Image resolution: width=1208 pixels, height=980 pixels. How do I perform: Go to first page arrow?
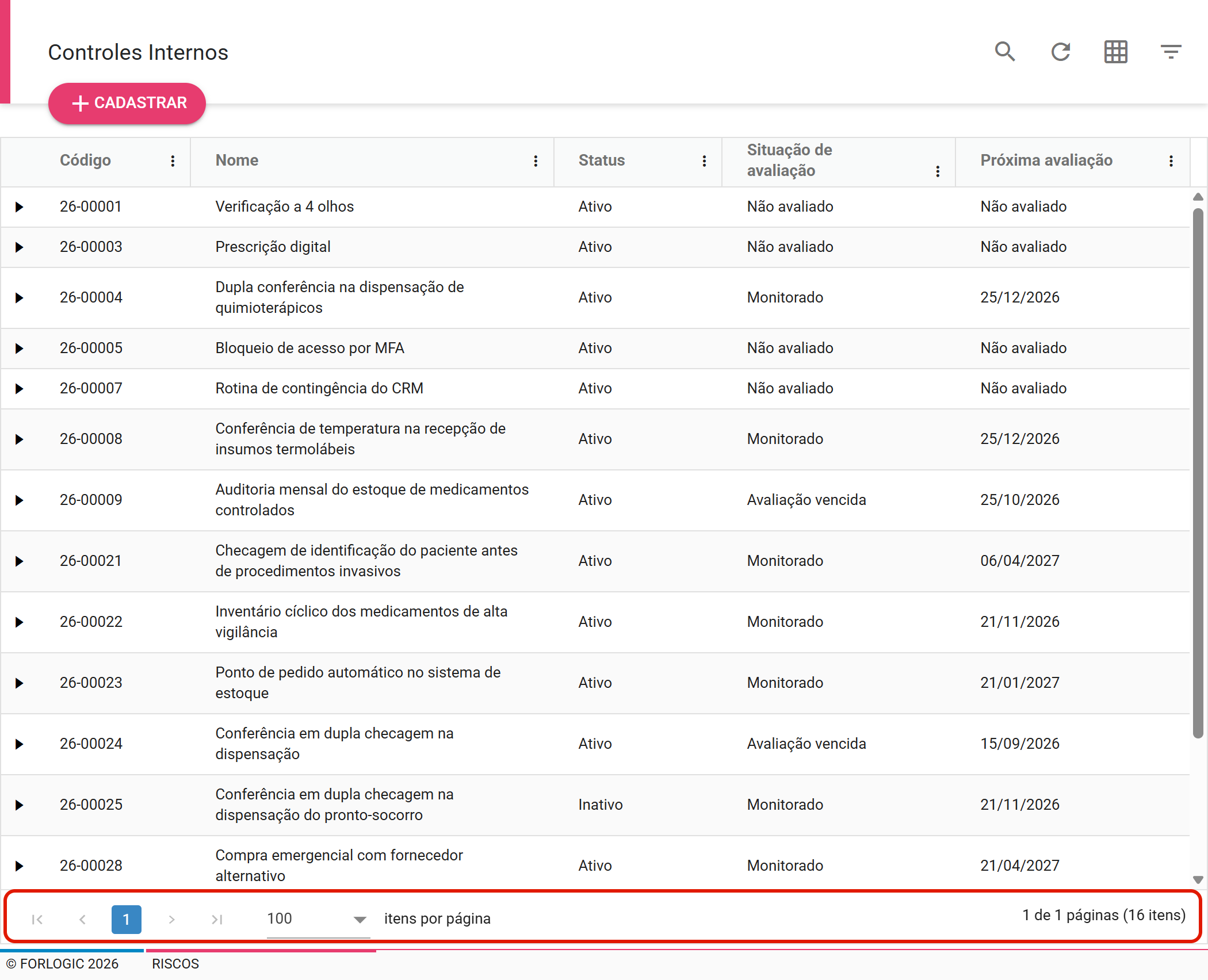37,919
